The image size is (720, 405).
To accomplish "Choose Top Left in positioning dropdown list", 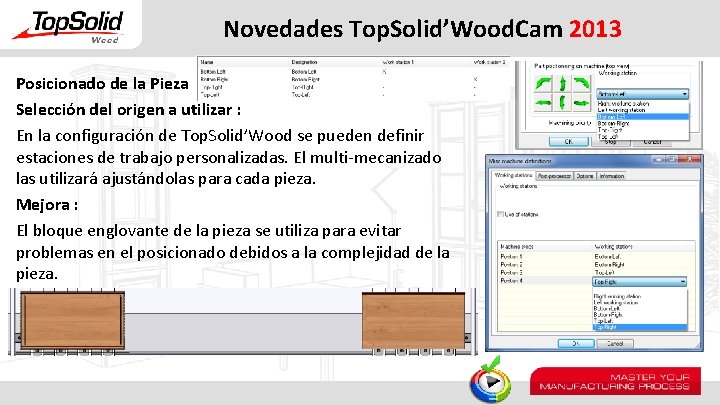I will click(x=643, y=136).
